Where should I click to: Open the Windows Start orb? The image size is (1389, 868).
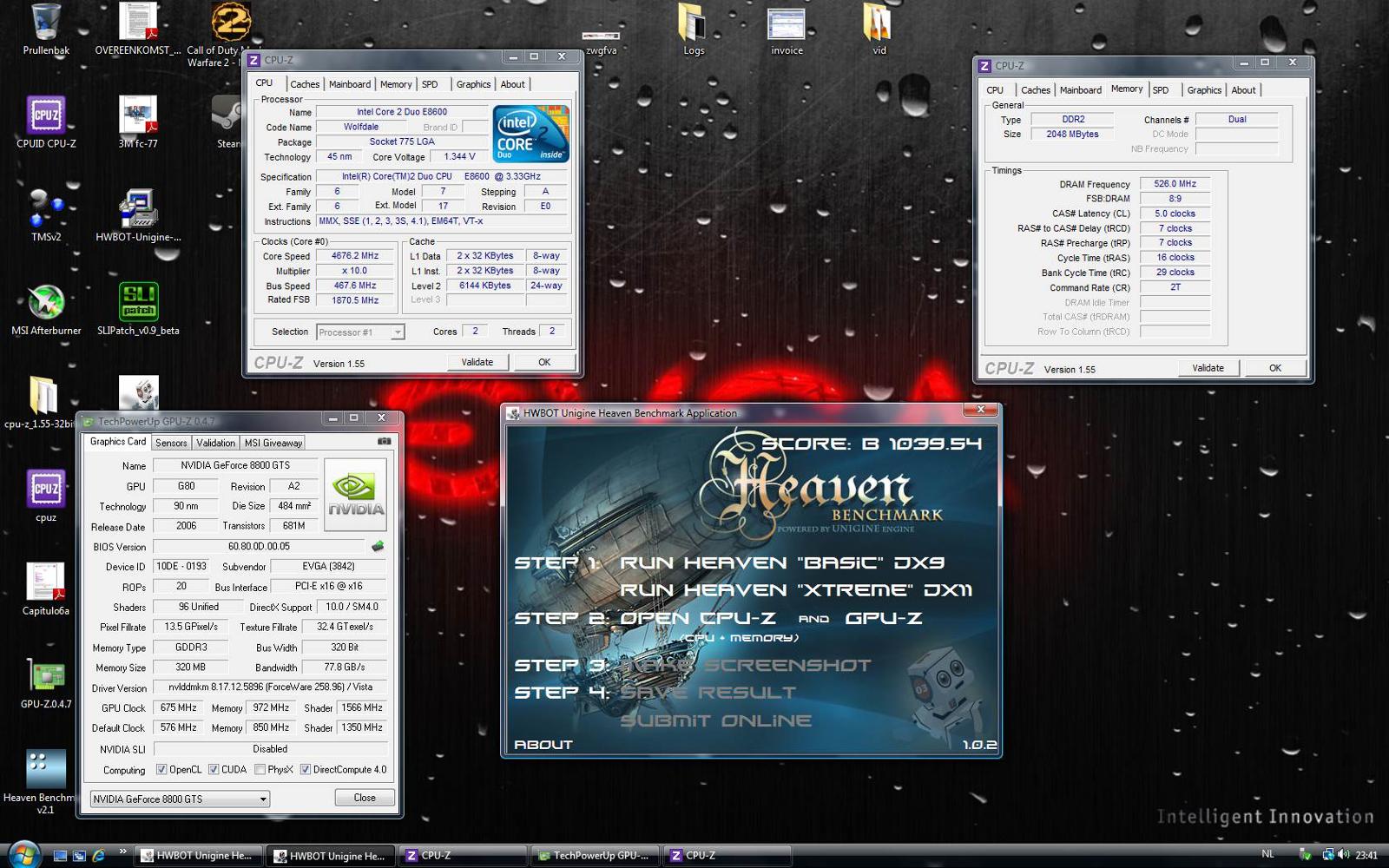pyautogui.click(x=23, y=854)
